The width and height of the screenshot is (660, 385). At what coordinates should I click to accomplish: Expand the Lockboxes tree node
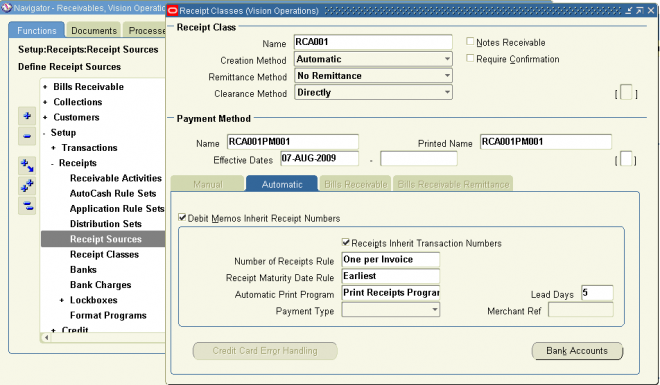(61, 300)
